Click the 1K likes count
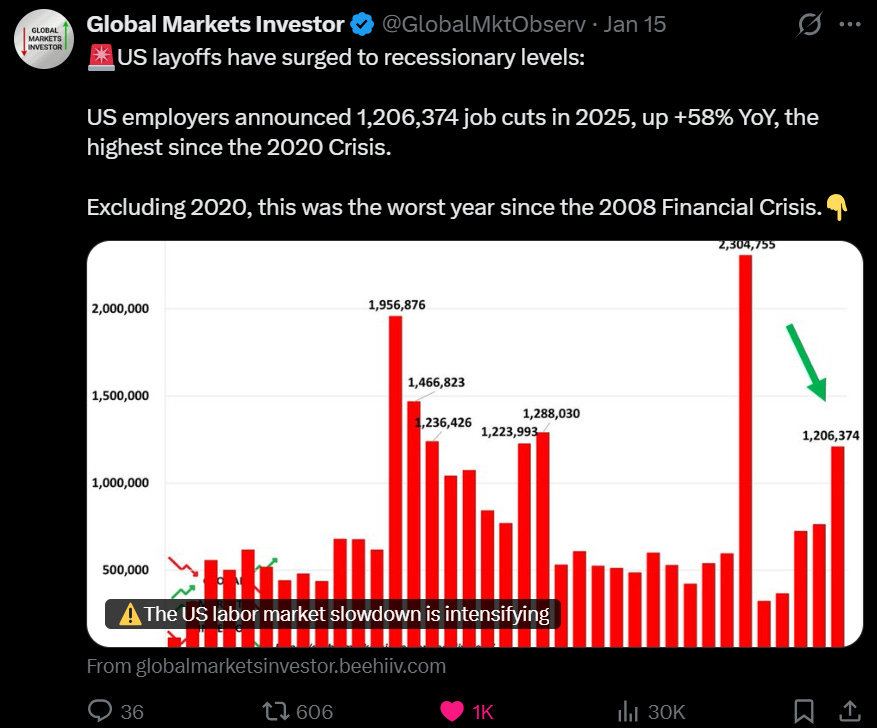 click(483, 712)
